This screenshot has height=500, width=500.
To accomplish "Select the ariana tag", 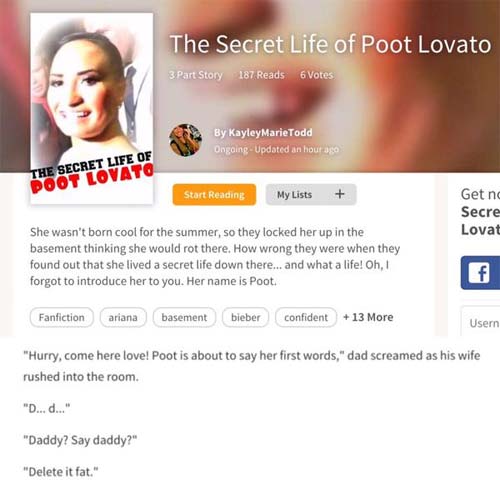I will pos(123,317).
